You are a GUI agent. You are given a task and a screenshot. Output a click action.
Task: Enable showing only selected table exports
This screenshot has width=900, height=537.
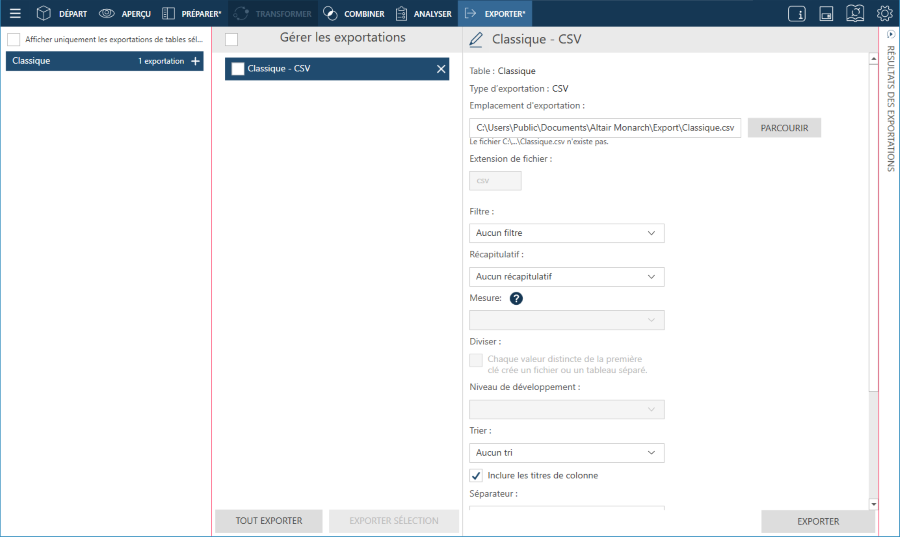point(14,39)
